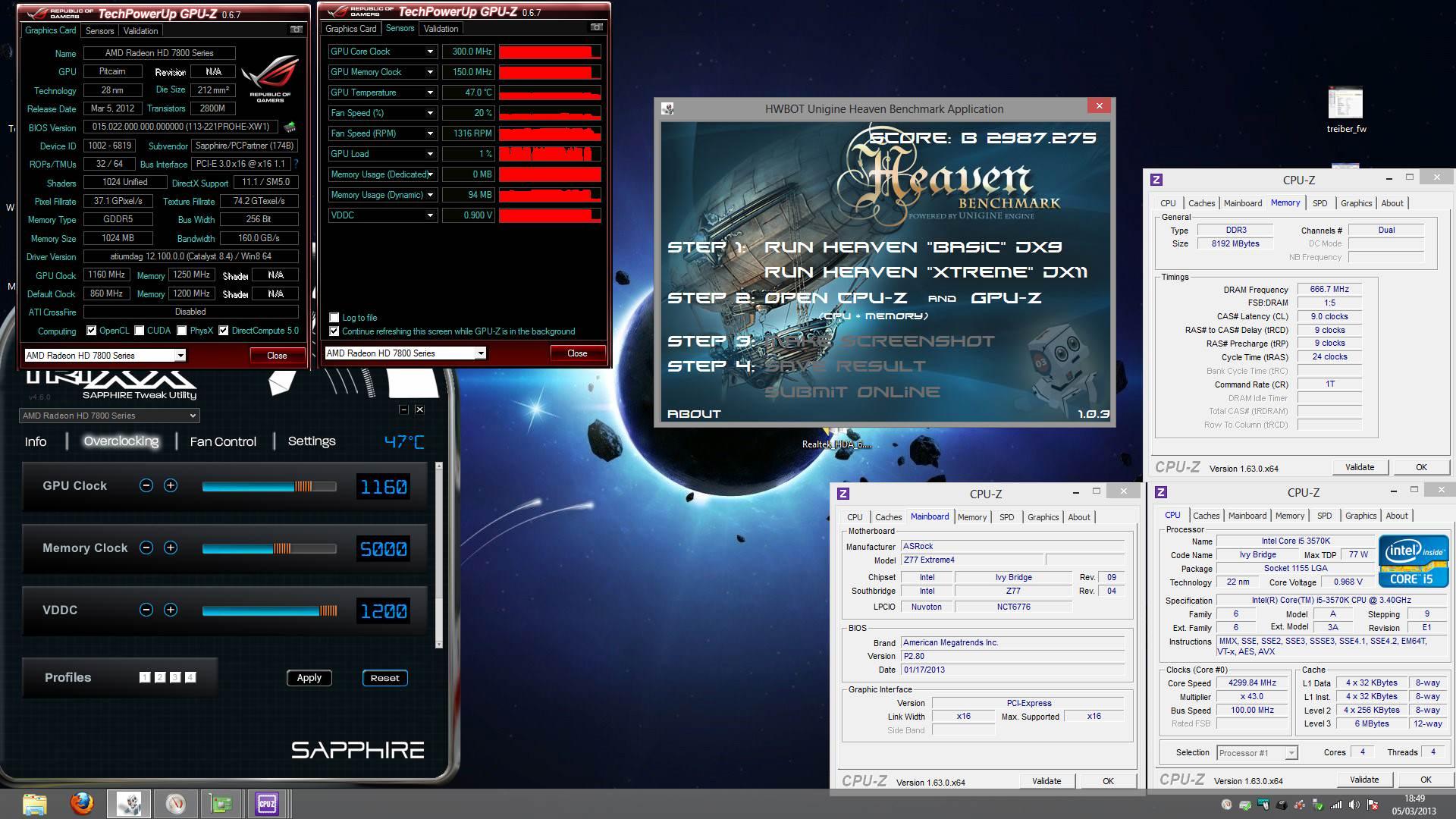Open the Fan Speed (%) sensor dropdown

tap(430, 113)
